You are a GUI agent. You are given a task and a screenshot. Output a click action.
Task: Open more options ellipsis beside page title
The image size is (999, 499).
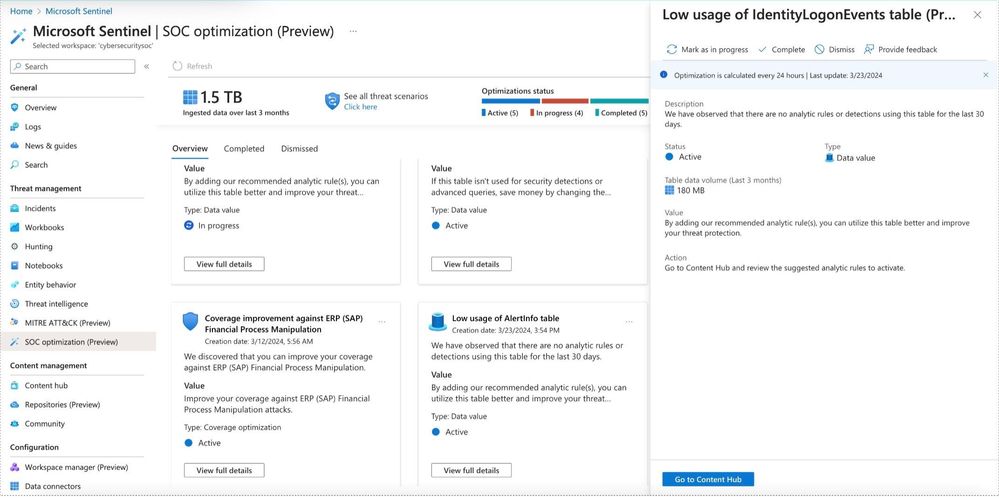[353, 31]
